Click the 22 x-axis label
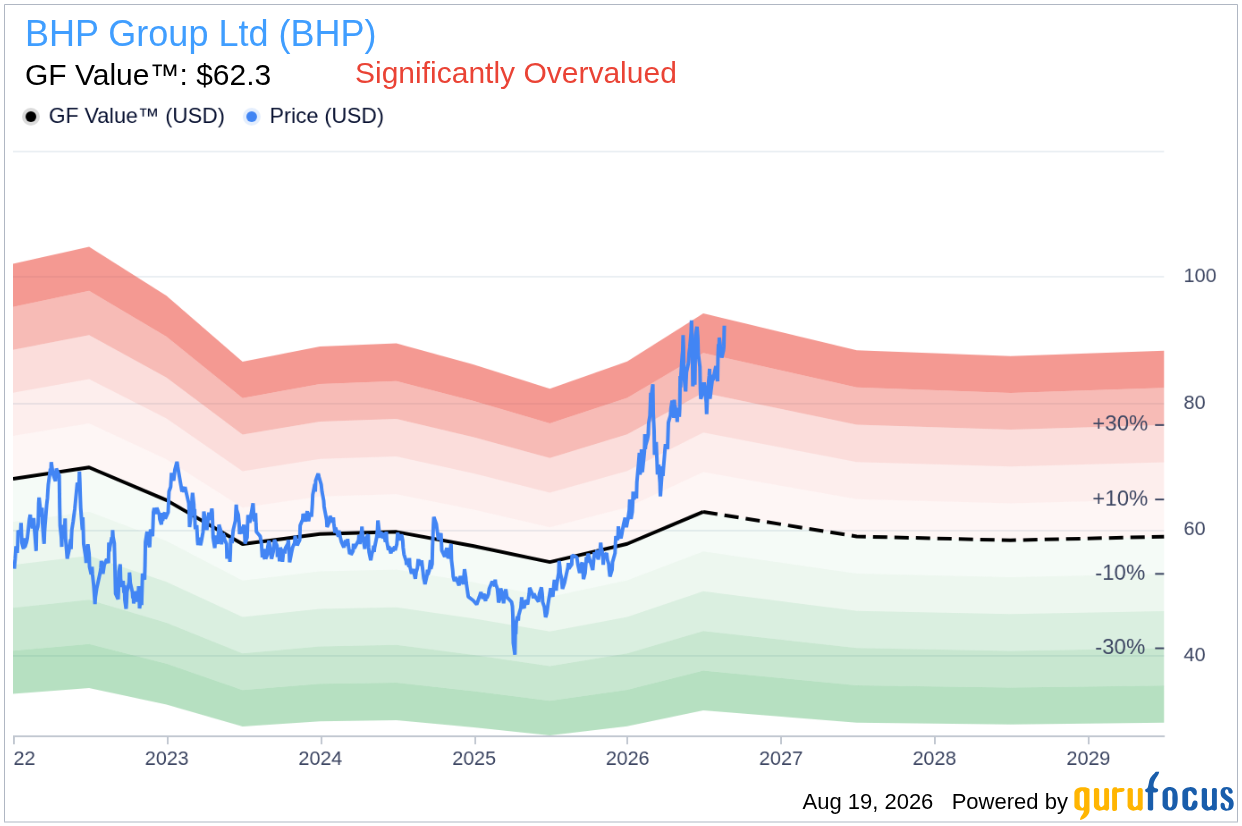 point(25,758)
